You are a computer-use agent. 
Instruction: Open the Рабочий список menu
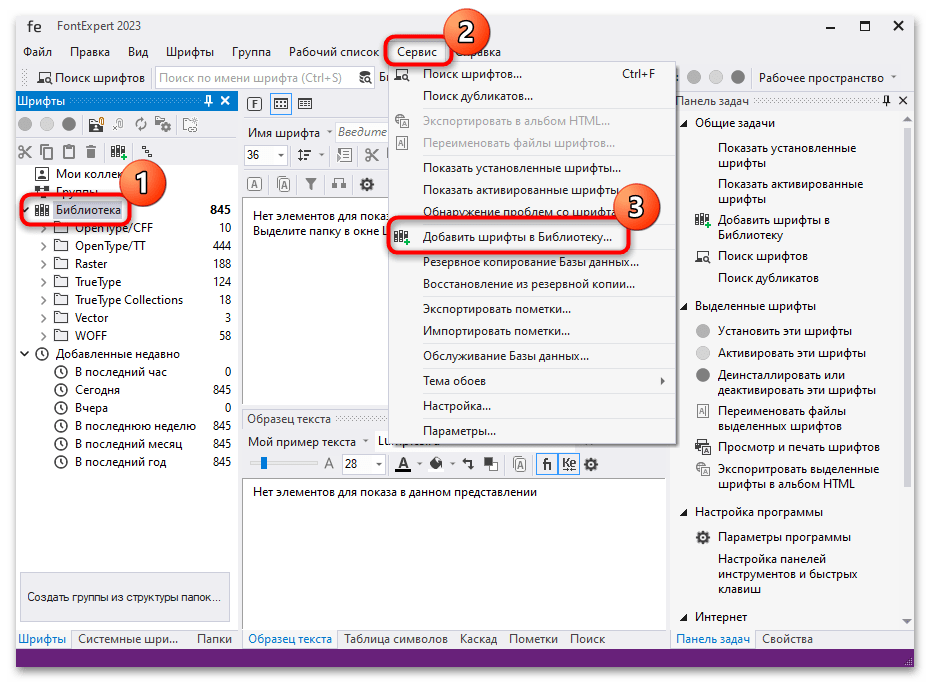click(334, 52)
